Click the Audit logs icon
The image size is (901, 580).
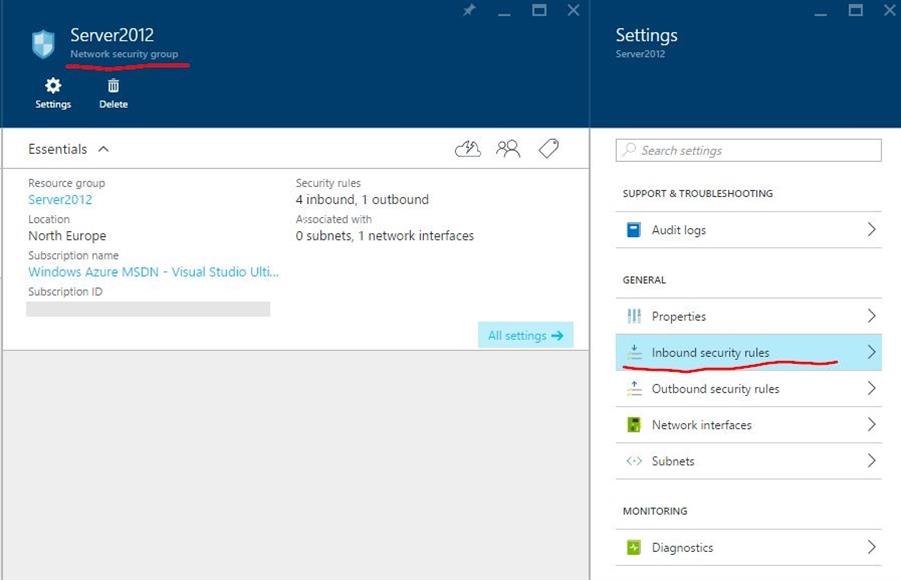point(633,230)
